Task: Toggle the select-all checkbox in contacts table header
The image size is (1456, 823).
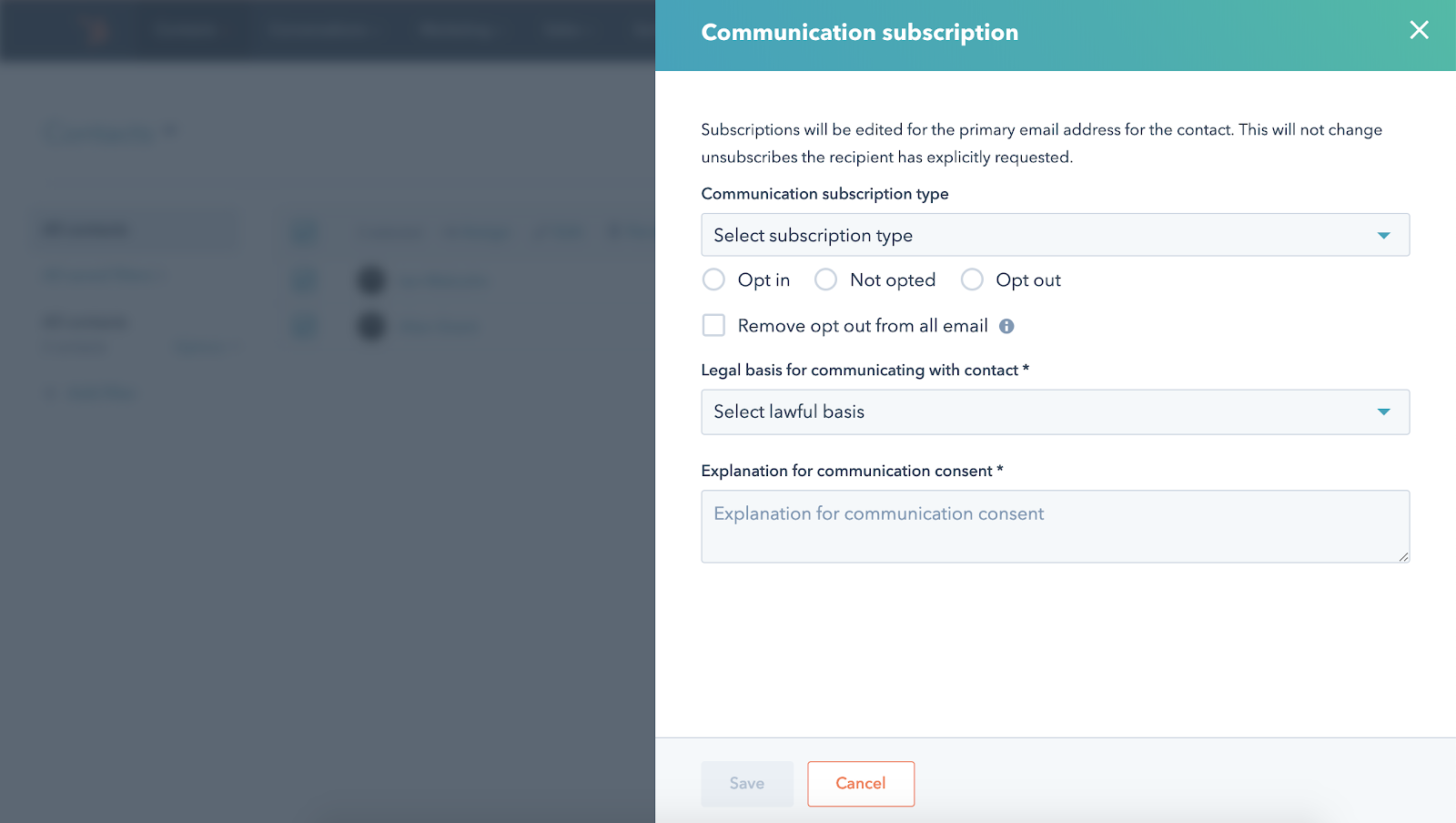Action: pos(304,232)
